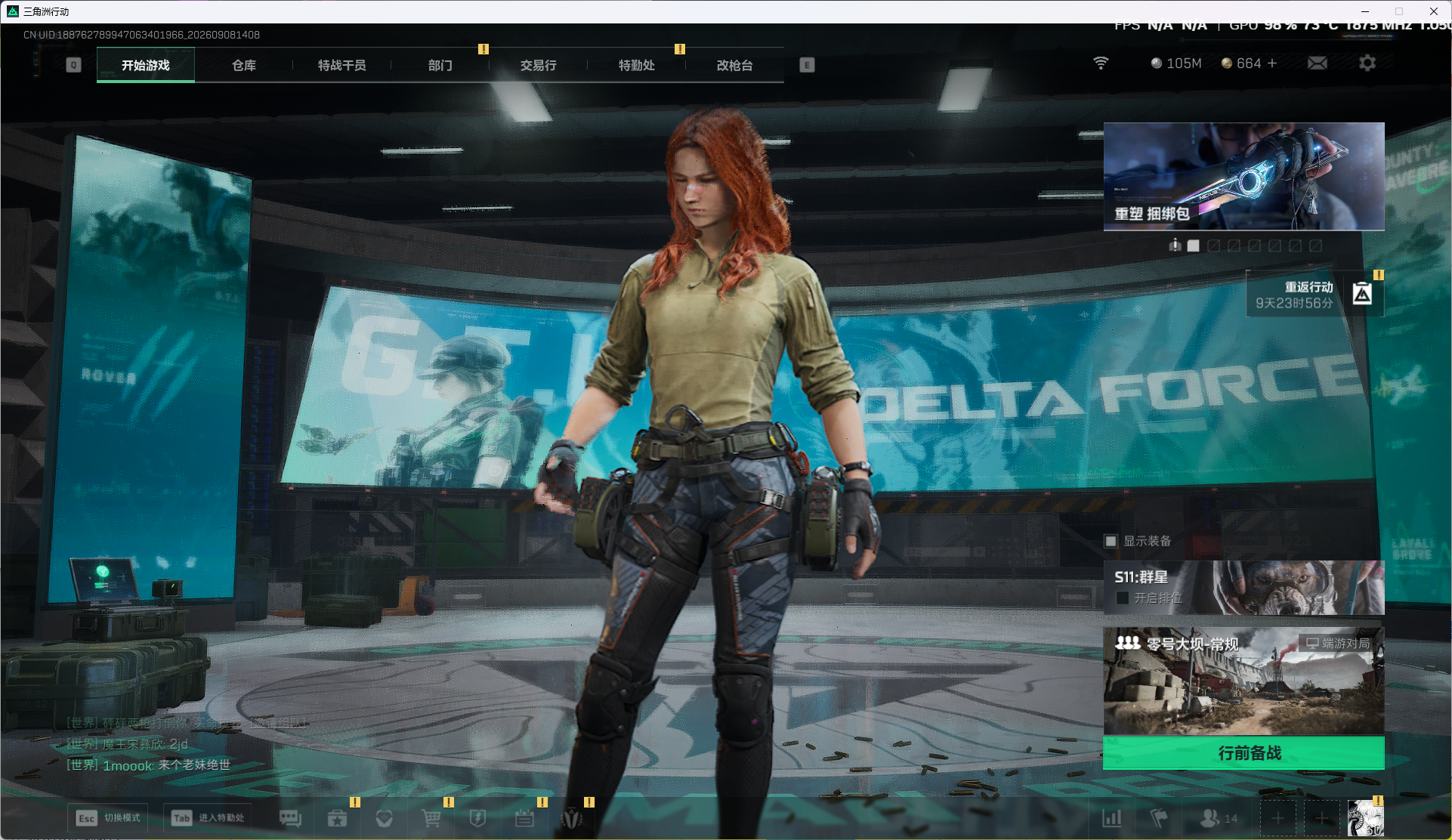
Task: Minimize the 三角洲行动 window
Action: (1364, 11)
